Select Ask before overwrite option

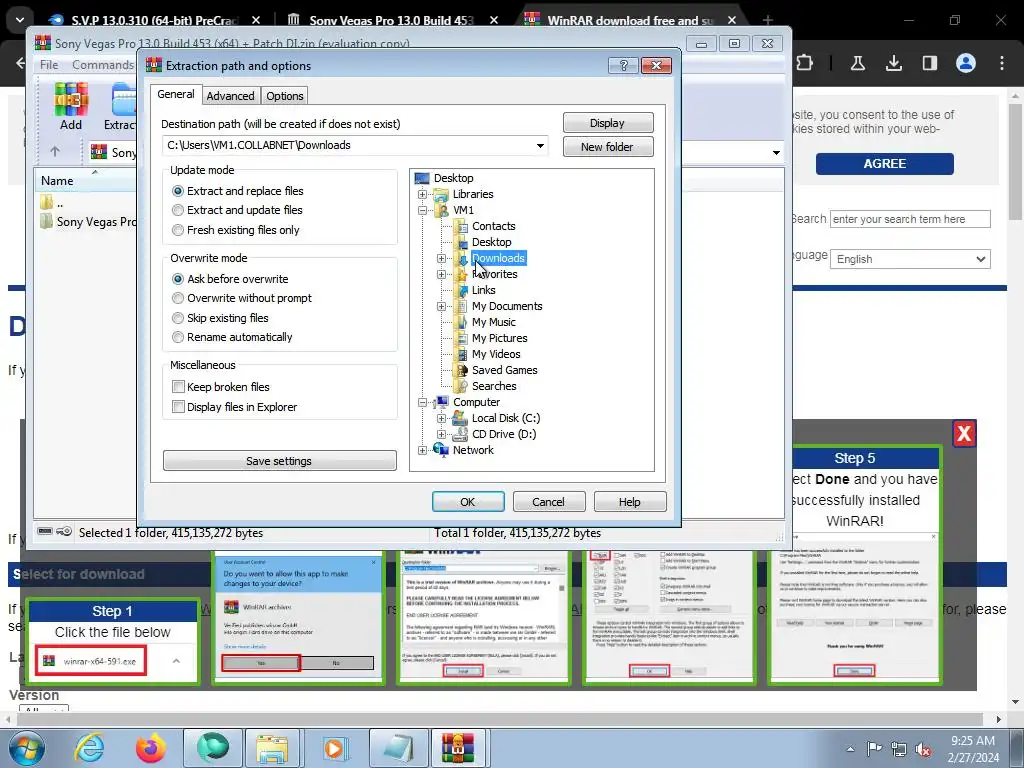coord(178,279)
